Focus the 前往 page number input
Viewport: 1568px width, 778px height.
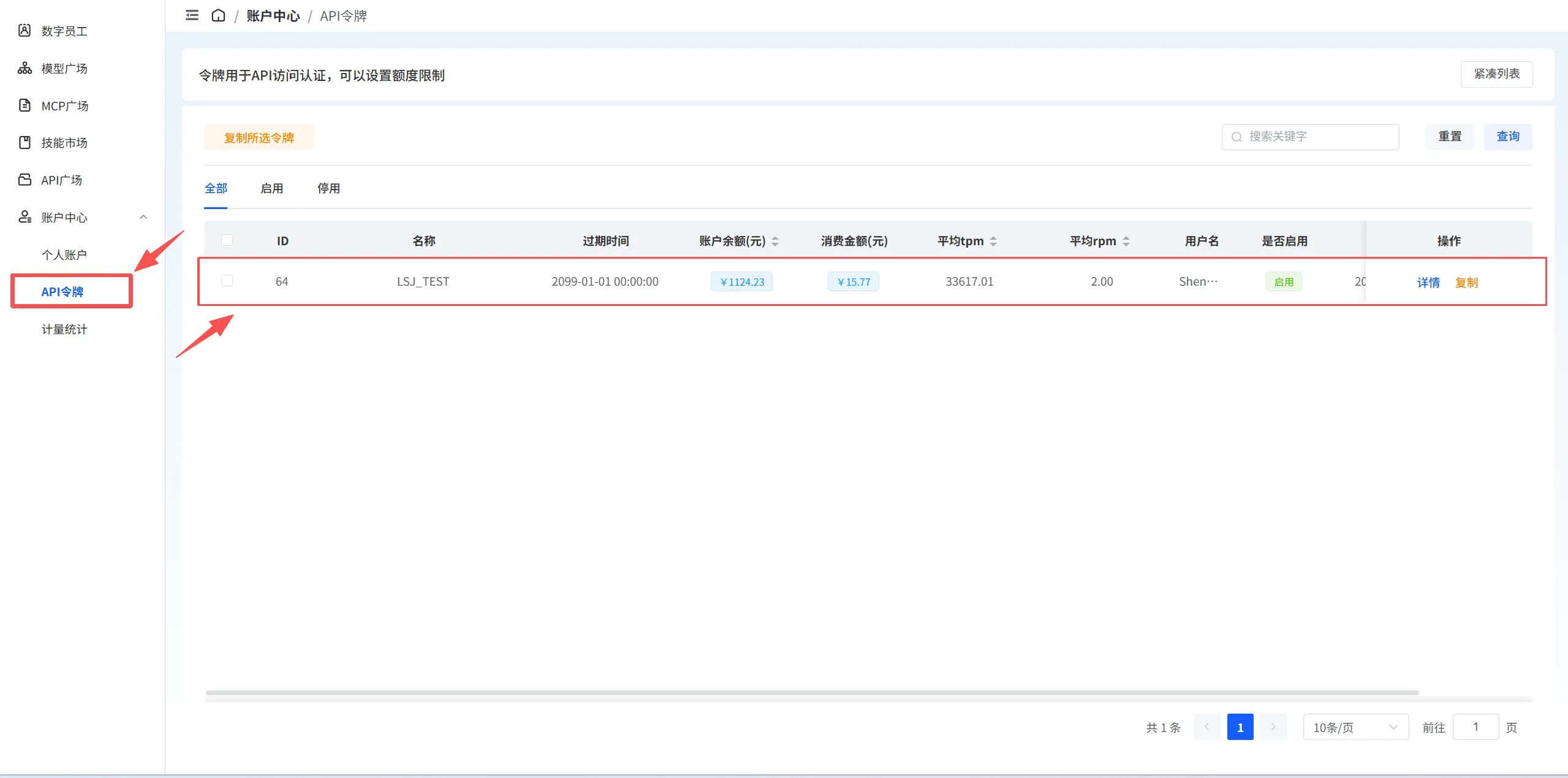pyautogui.click(x=1475, y=727)
